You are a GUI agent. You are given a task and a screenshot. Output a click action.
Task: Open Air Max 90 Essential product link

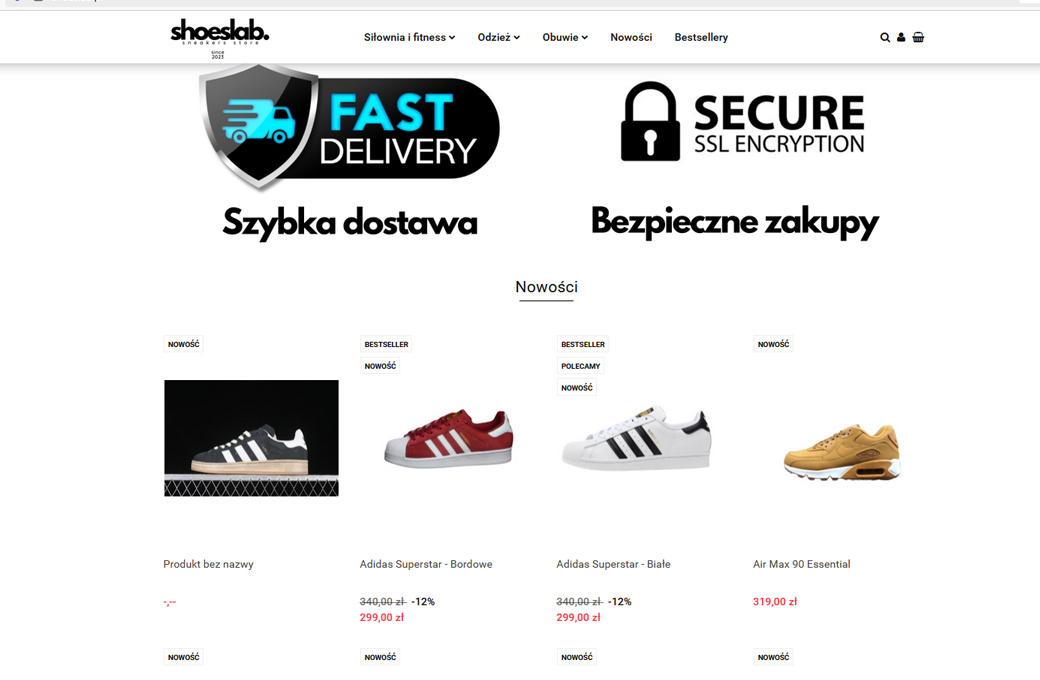click(801, 564)
